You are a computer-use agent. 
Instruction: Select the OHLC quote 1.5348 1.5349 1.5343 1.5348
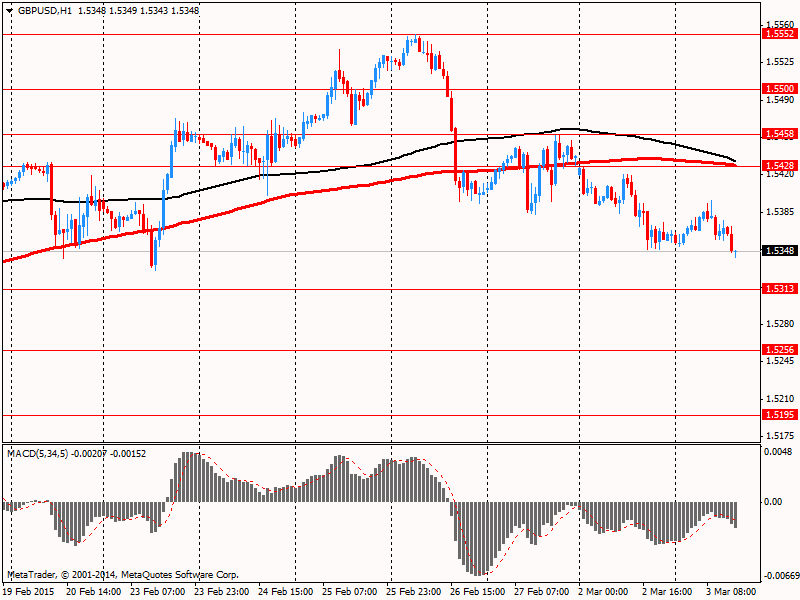coord(139,11)
